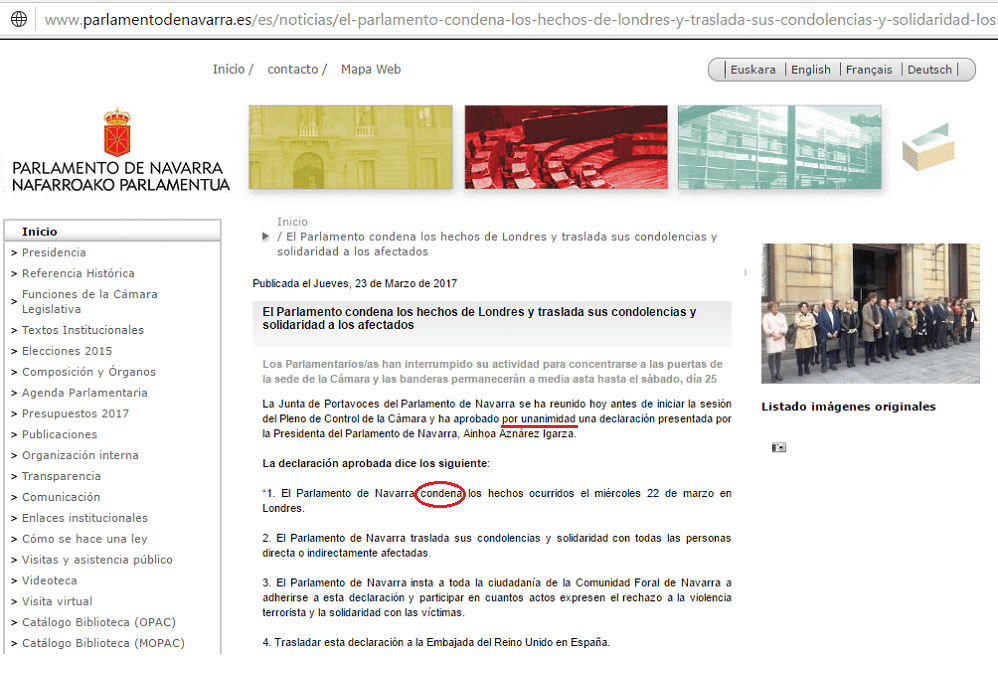The width and height of the screenshot is (998, 675).
Task: Open the parliamentarians group photo
Action: (x=870, y=313)
